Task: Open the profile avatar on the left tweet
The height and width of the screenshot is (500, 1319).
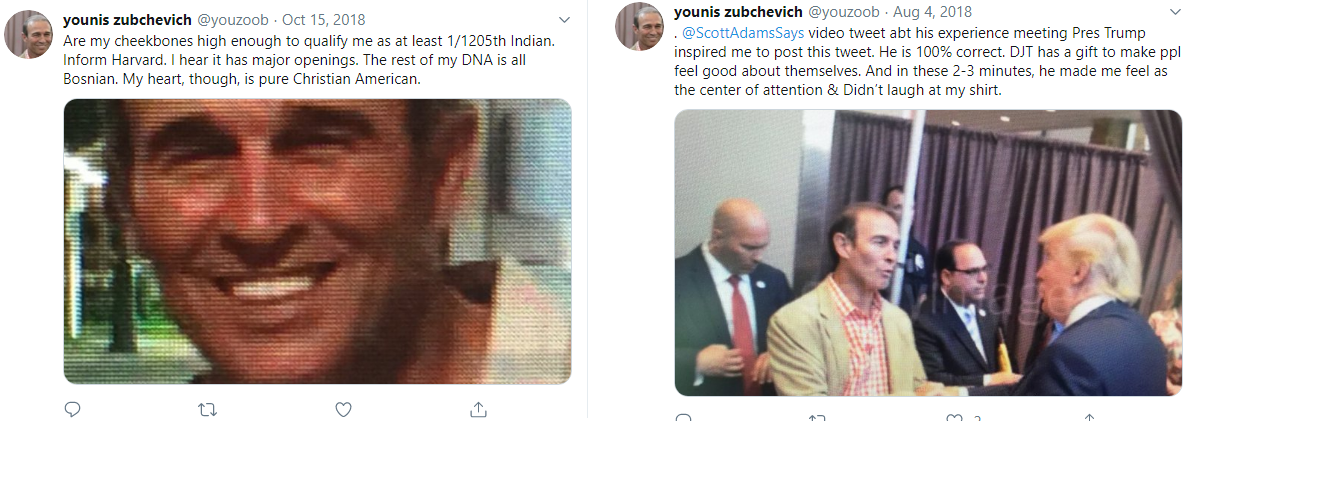Action: (28, 34)
